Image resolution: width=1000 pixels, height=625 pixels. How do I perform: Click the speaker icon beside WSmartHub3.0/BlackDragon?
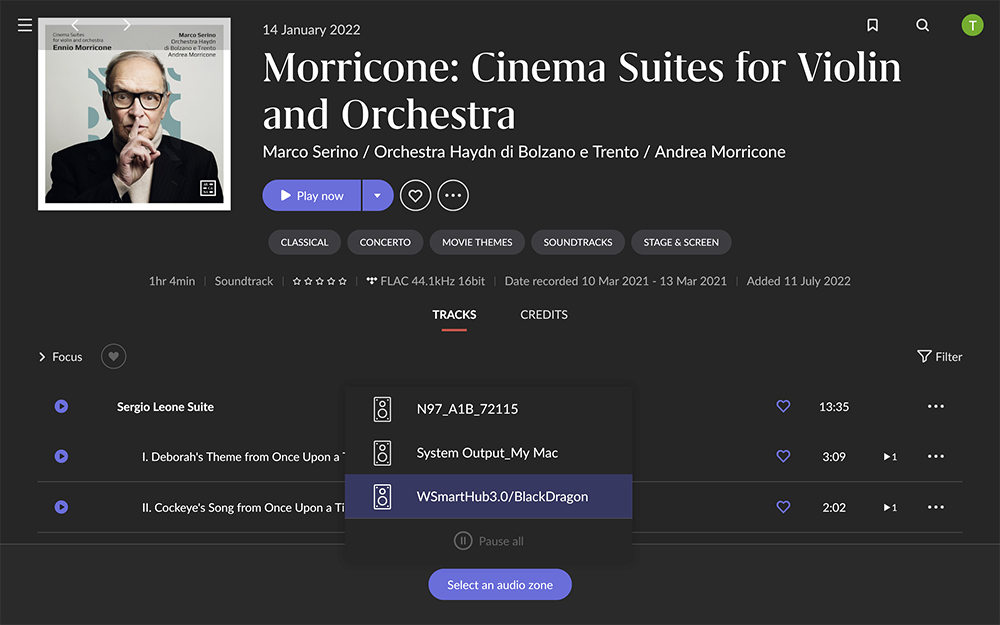pyautogui.click(x=382, y=496)
